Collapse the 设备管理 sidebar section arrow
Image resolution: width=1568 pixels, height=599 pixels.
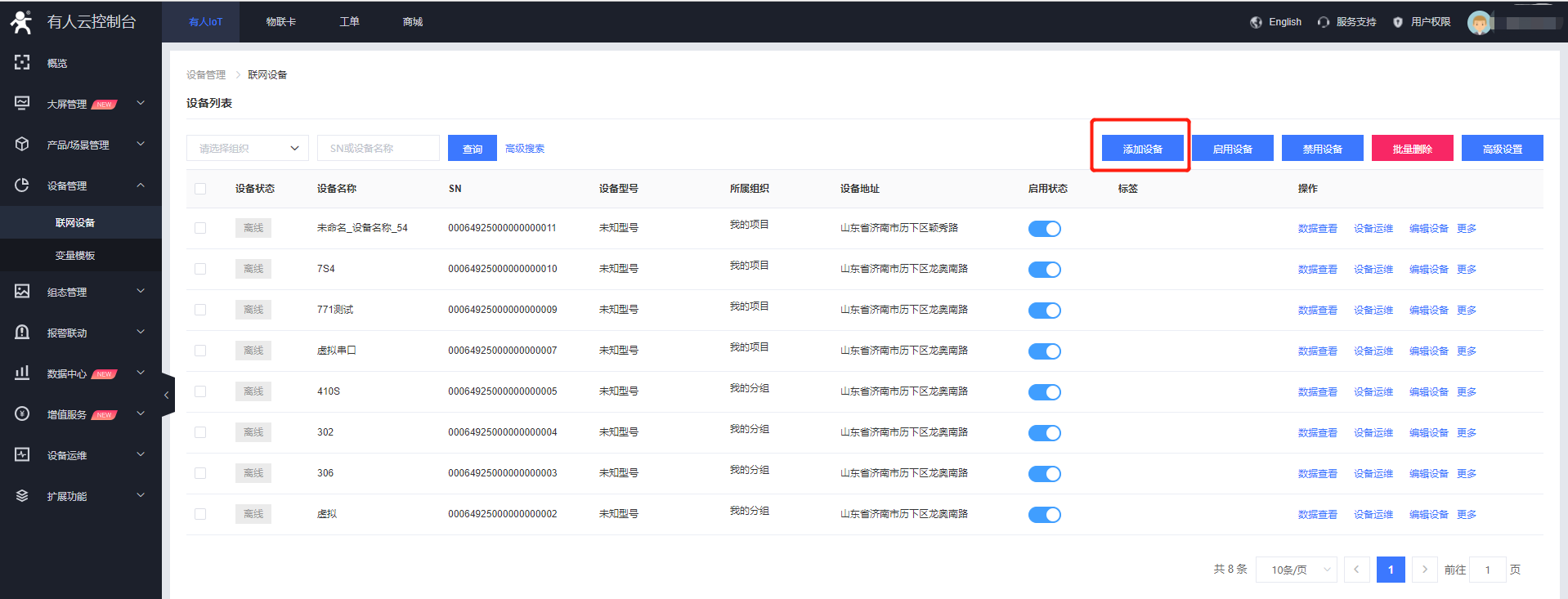pos(141,186)
